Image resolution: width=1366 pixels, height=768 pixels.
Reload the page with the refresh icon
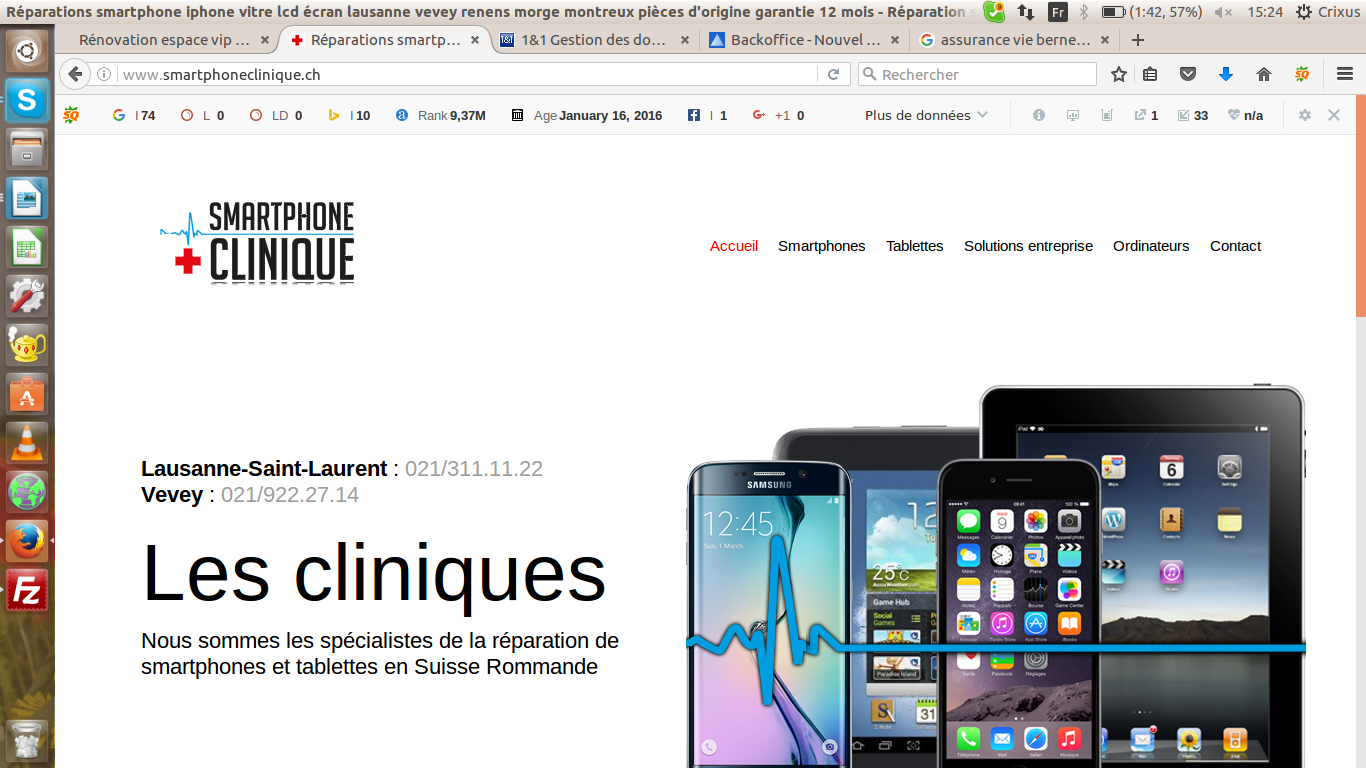click(833, 74)
